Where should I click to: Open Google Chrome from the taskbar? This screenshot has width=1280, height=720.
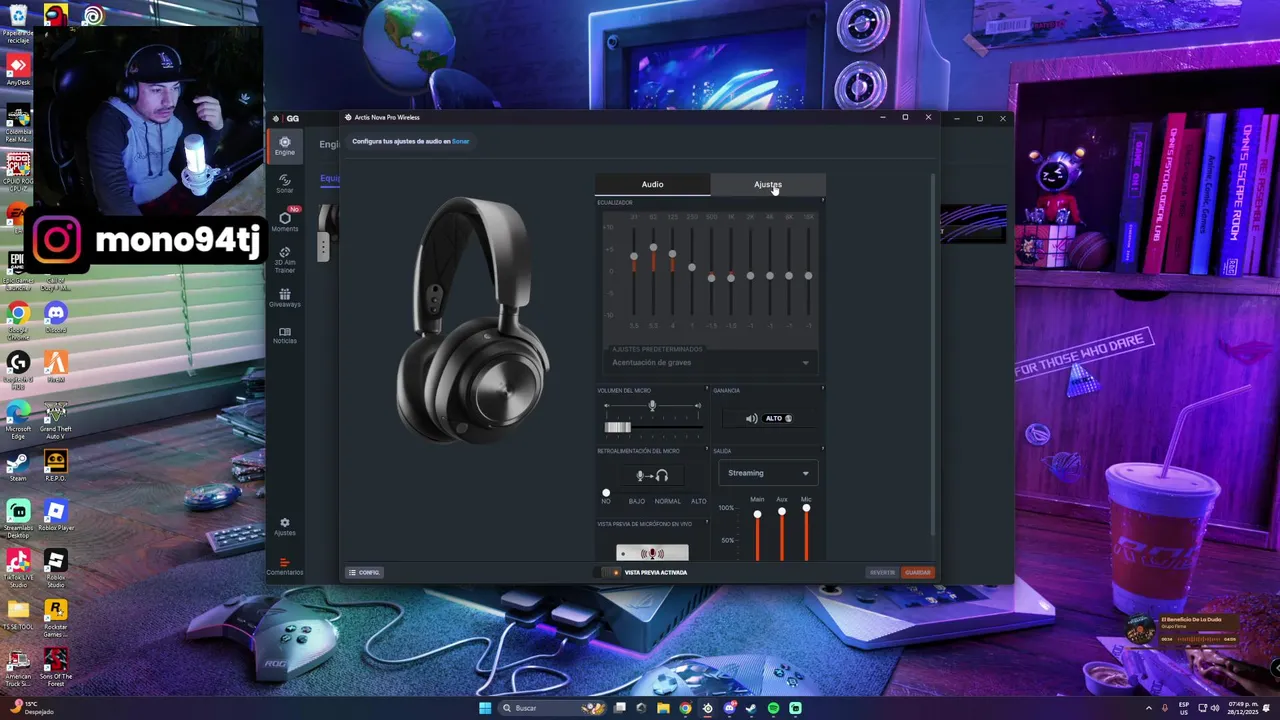[685, 708]
